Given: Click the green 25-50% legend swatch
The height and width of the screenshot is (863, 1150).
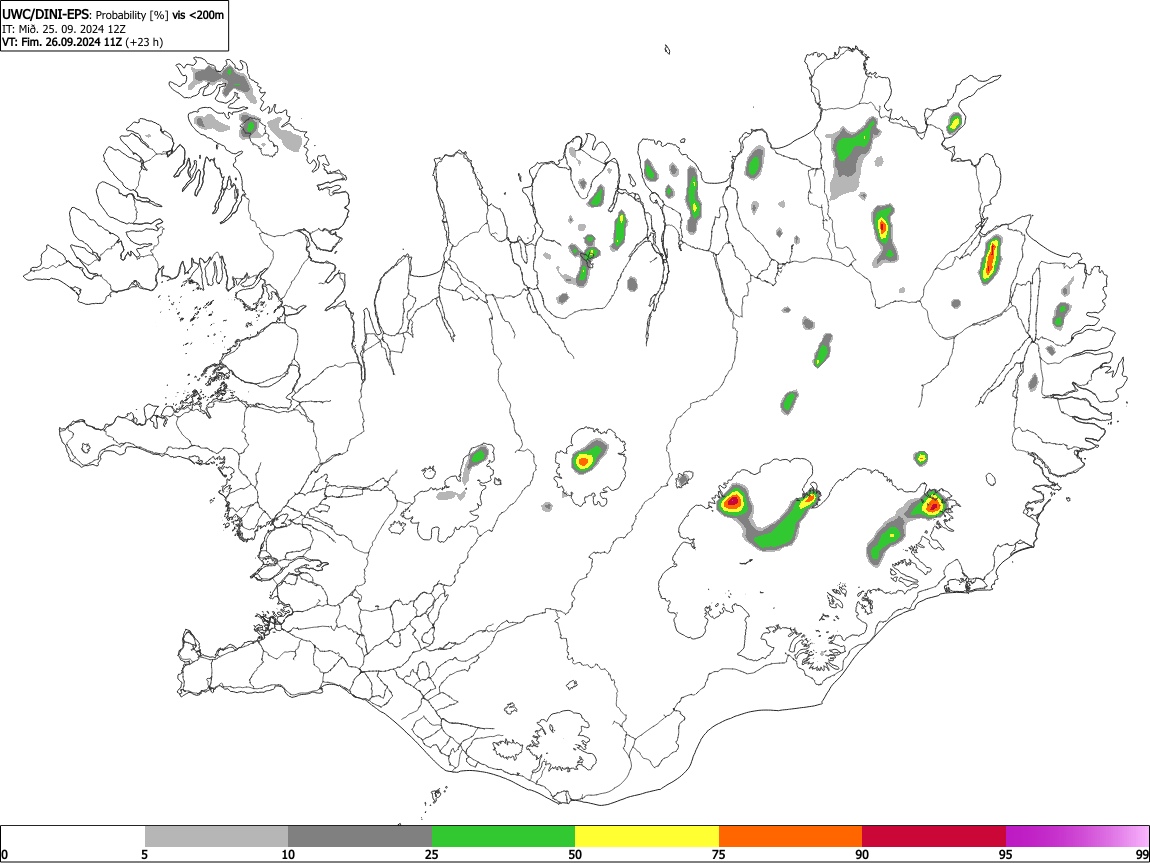Looking at the screenshot, I should 503,837.
